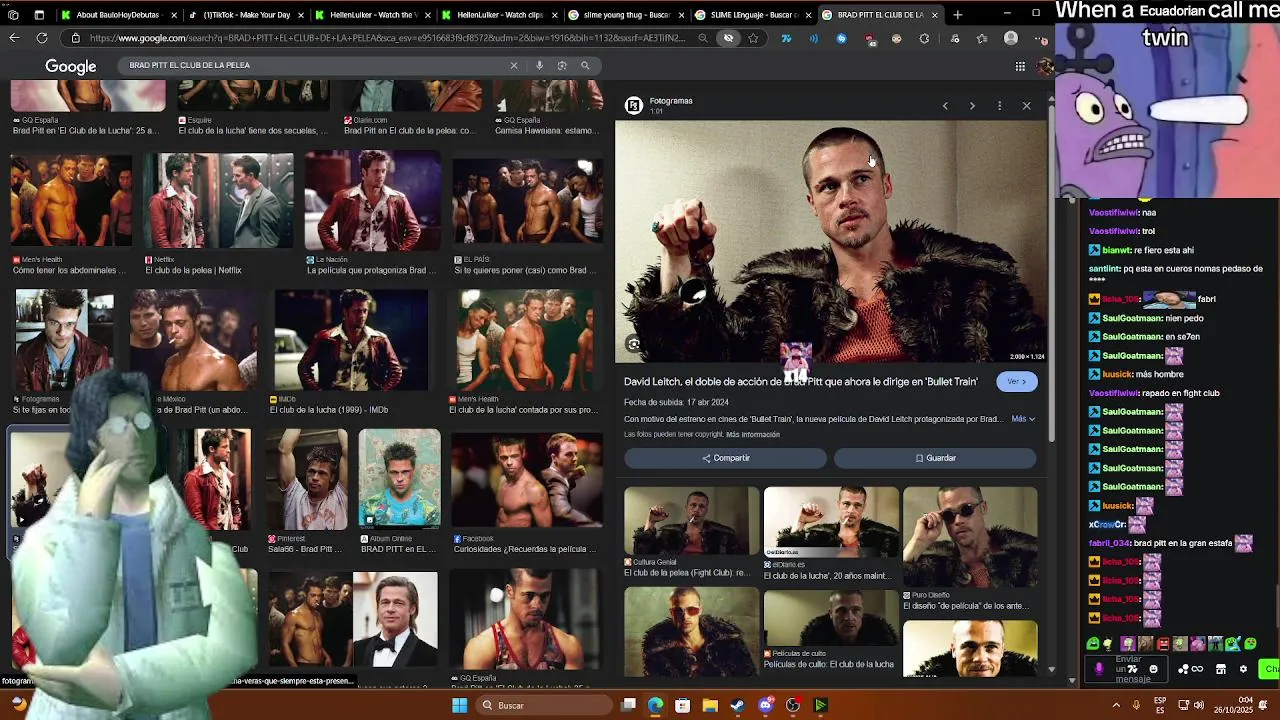Switch to the HellenLuiker Watch clips tab
Screen dimensions: 1280x720
click(500, 15)
